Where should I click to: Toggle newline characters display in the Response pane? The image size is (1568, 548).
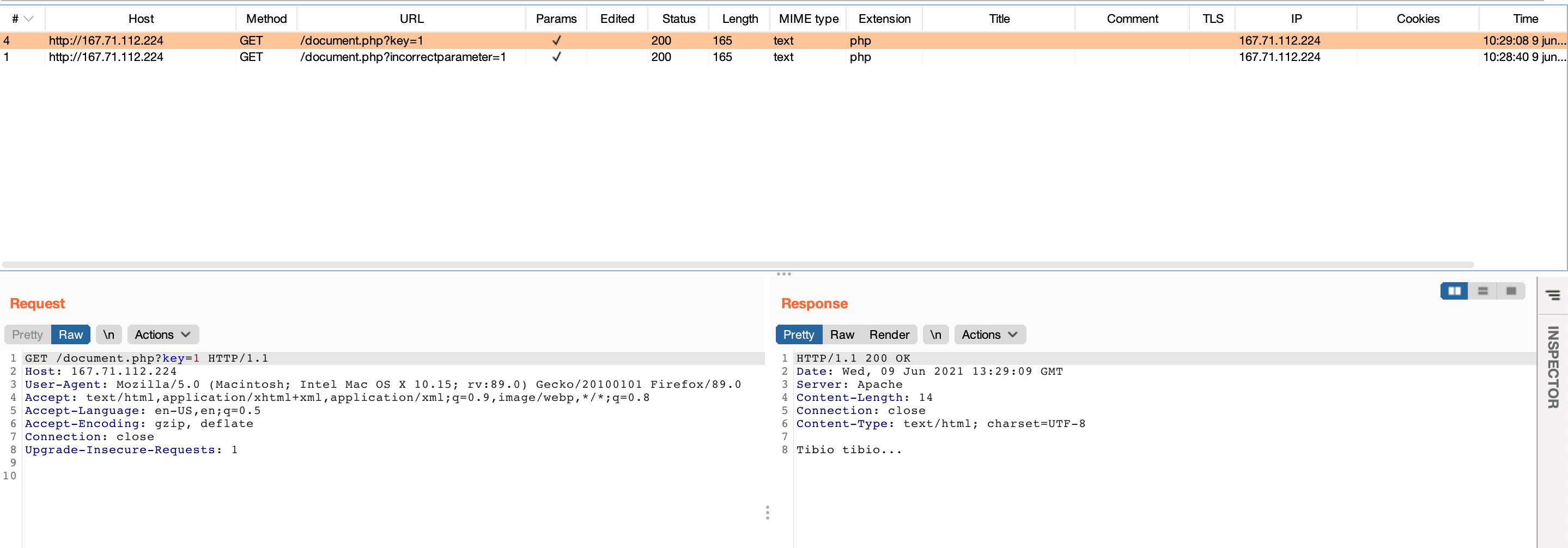pos(935,334)
